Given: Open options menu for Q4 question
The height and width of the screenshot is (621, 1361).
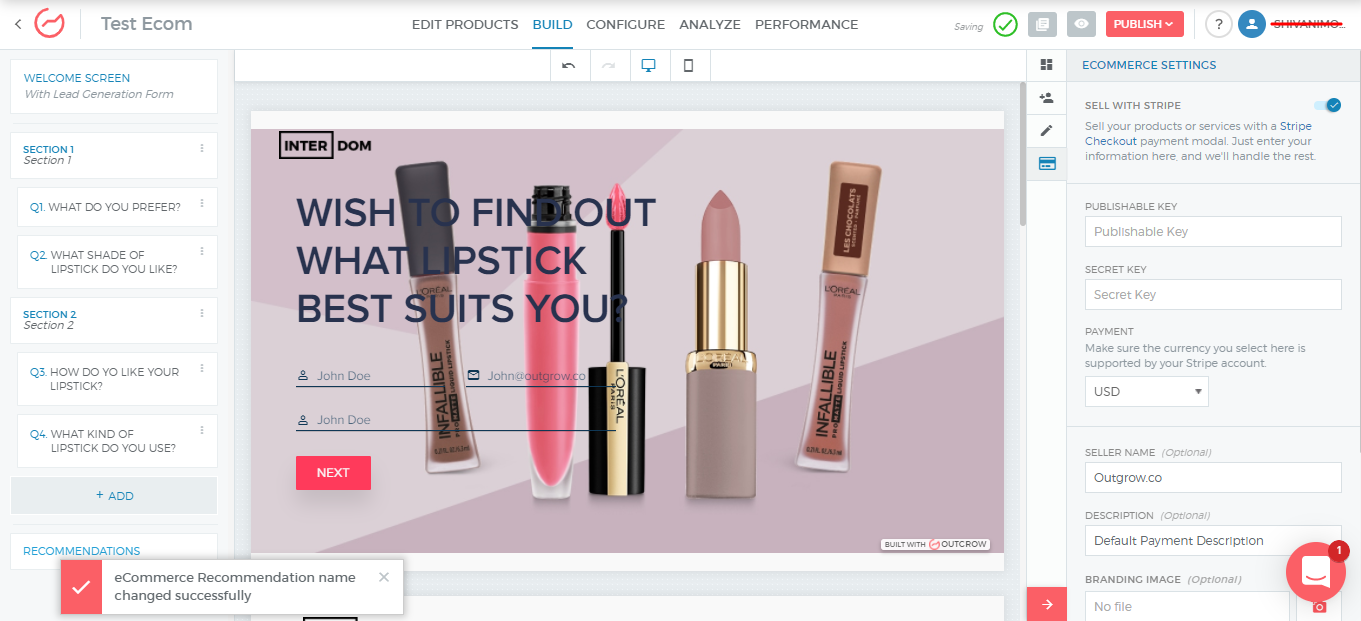Looking at the screenshot, I should click(x=201, y=430).
